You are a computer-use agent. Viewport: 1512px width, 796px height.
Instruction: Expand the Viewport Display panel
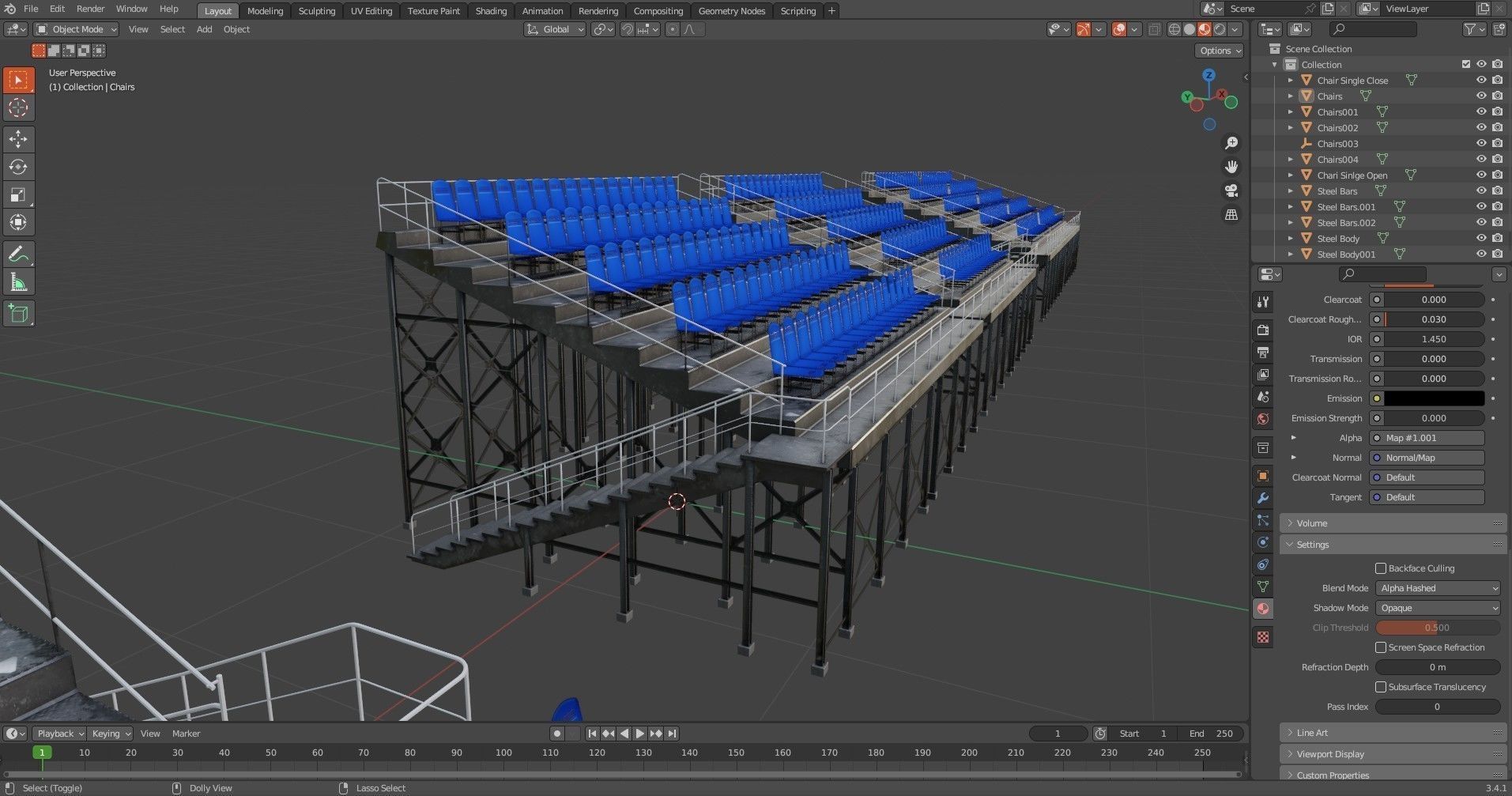pos(1393,754)
